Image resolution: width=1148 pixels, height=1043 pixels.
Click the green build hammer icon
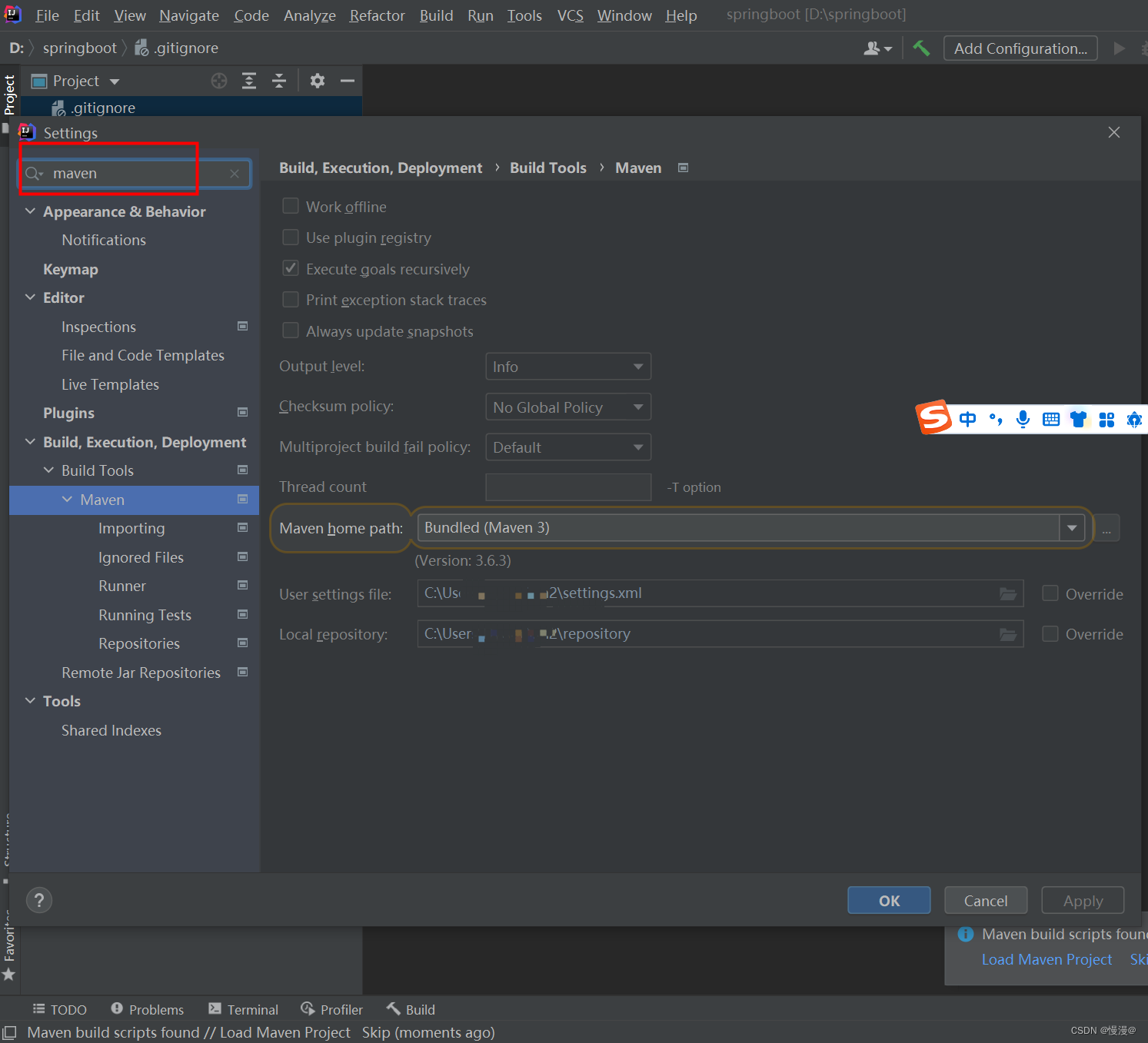(x=921, y=48)
